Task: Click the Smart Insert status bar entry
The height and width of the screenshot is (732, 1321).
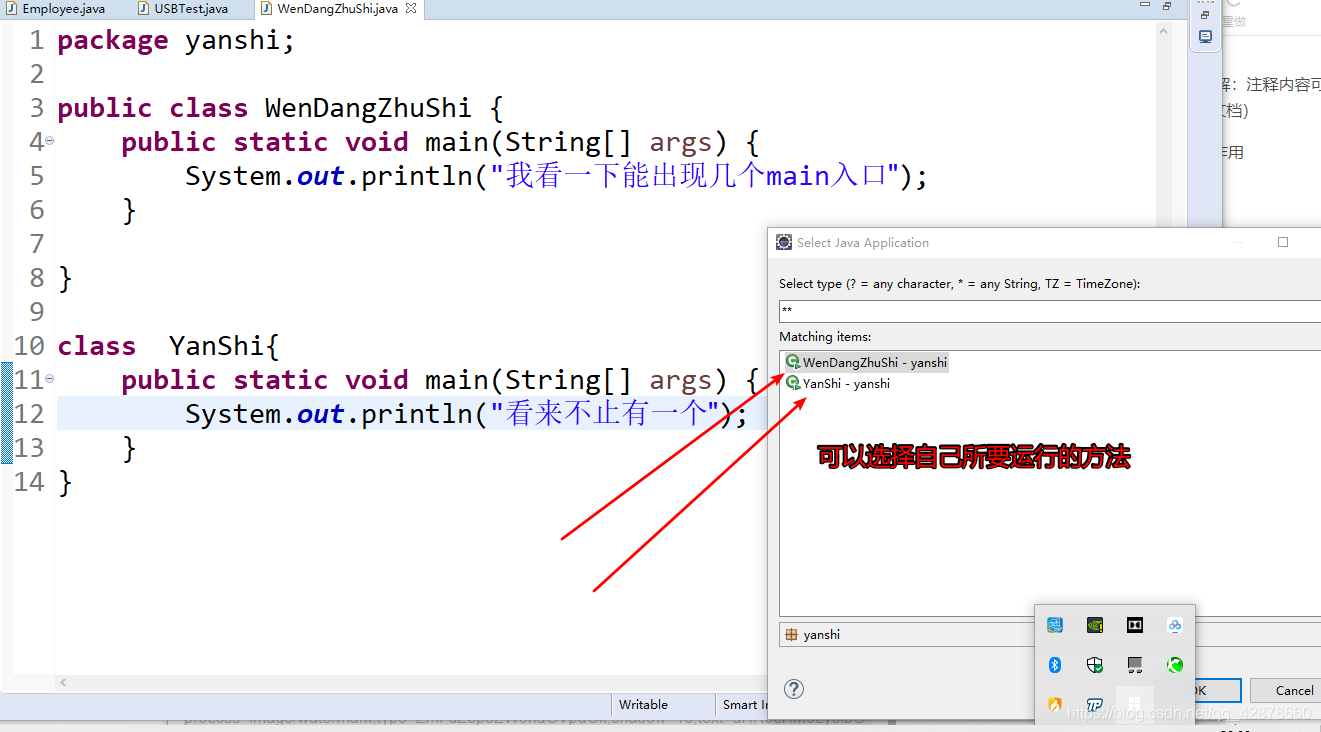Action: coord(744,705)
